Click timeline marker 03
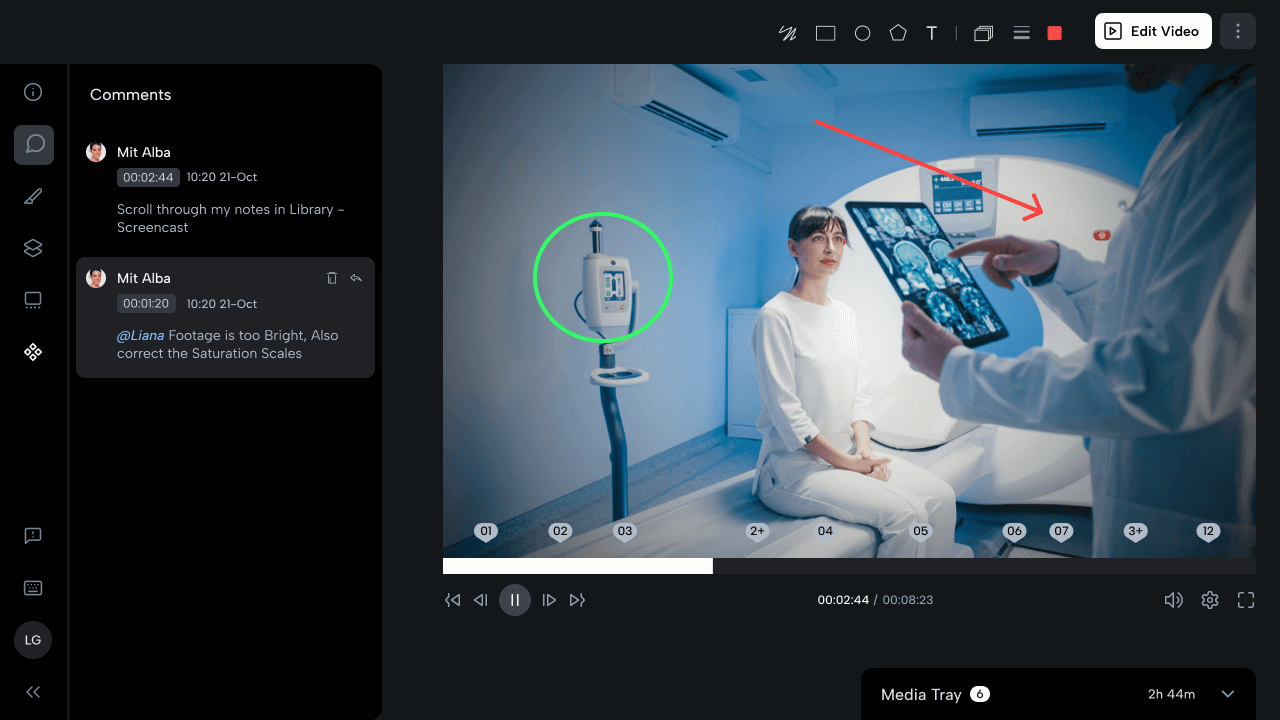This screenshot has width=1280, height=720. [625, 531]
